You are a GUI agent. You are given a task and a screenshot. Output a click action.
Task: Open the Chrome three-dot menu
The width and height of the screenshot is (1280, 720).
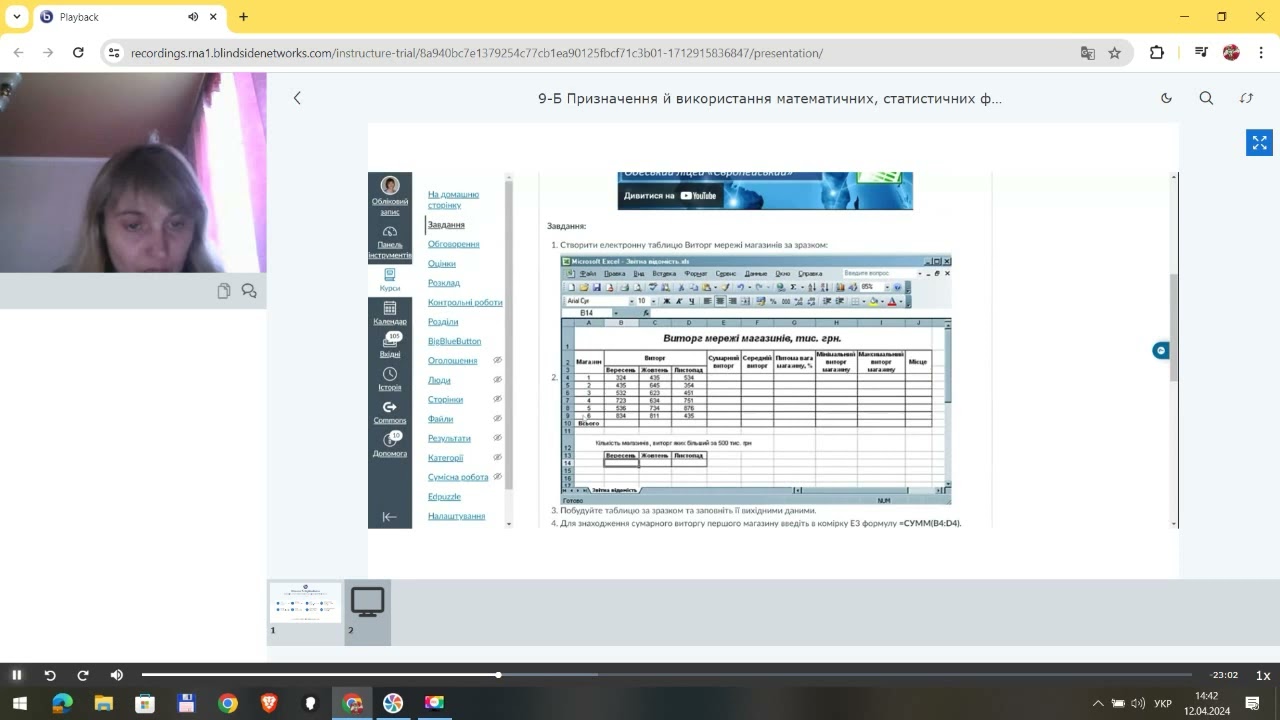click(1260, 53)
